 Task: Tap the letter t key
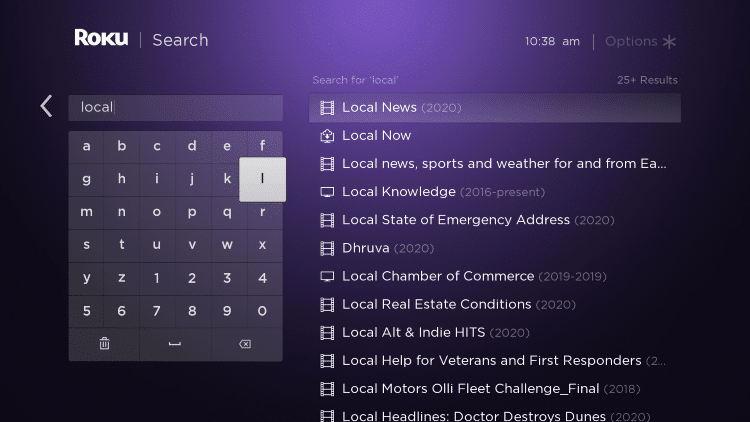(x=121, y=245)
